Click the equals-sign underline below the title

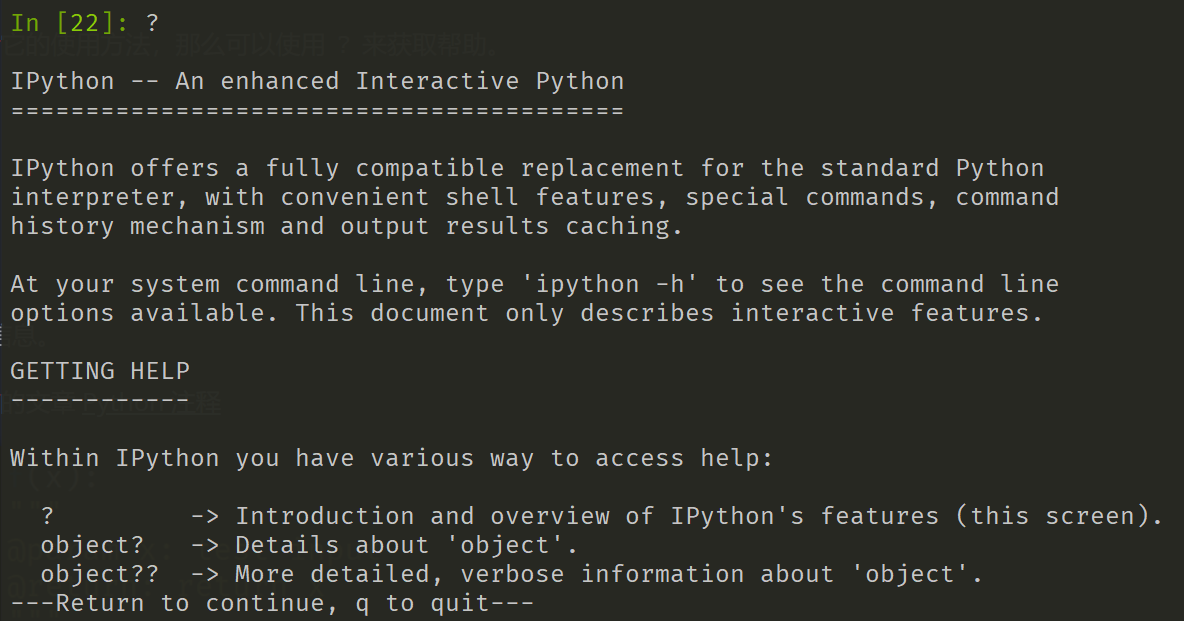(317, 110)
